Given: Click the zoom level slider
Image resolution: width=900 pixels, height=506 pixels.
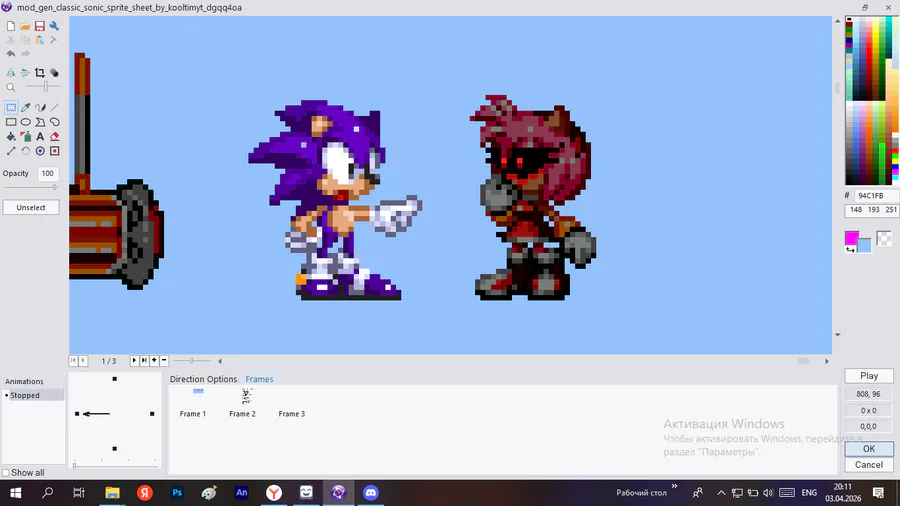Looking at the screenshot, I should (43, 87).
